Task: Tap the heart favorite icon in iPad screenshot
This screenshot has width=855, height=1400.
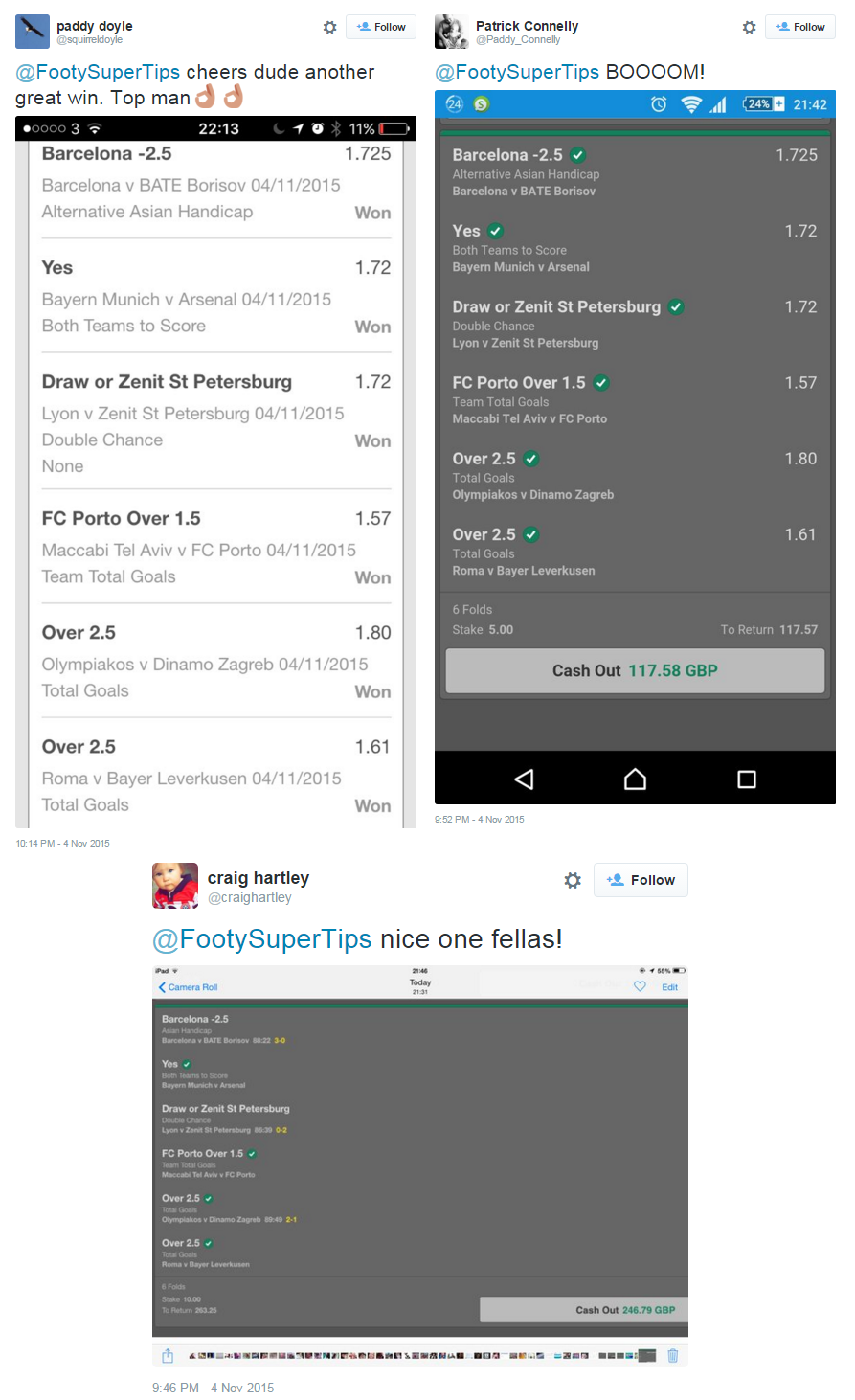Action: tap(640, 986)
